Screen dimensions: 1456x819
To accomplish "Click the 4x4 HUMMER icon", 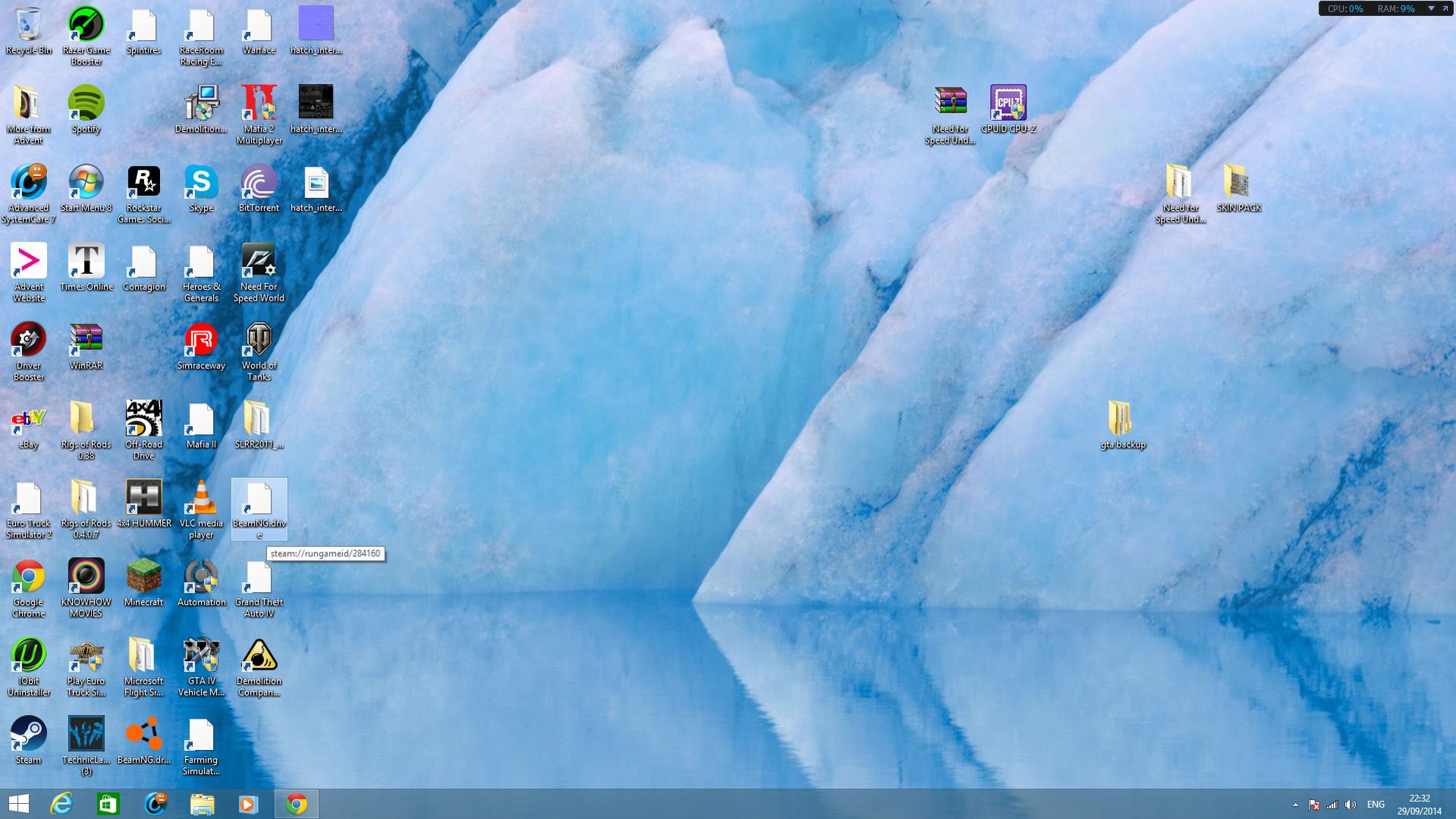I will coord(143,505).
